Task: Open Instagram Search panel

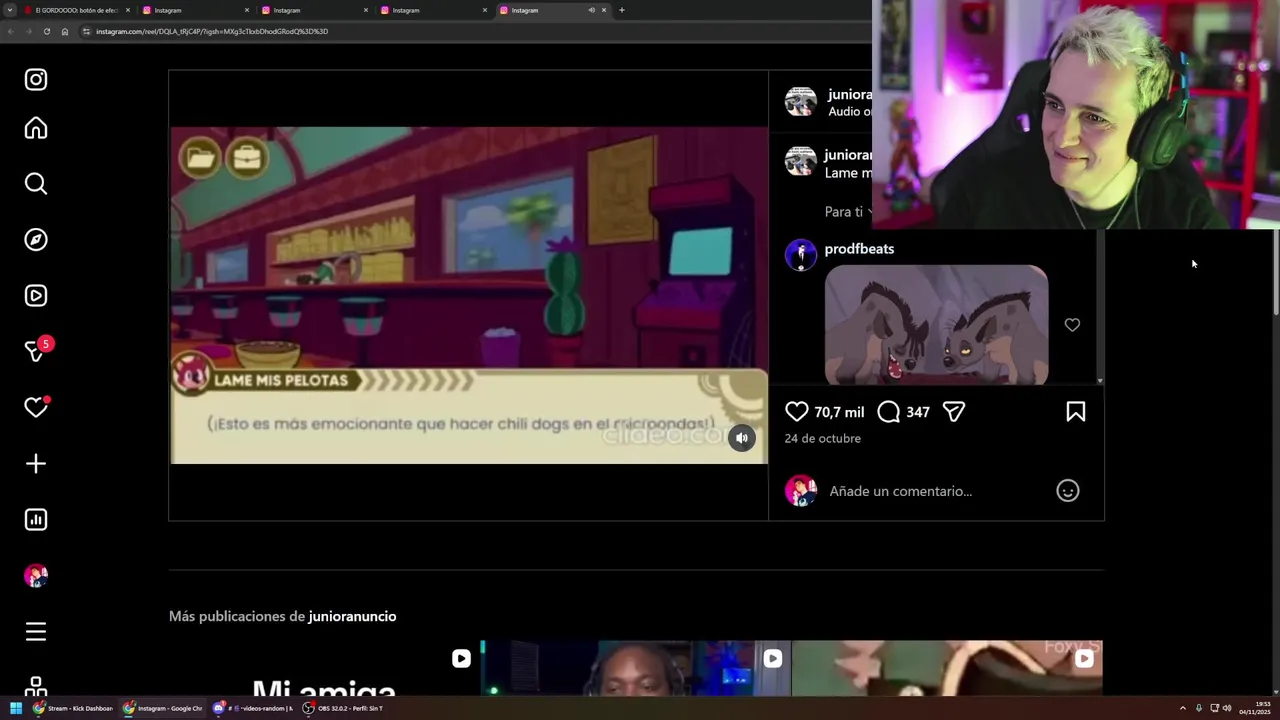Action: [x=36, y=184]
